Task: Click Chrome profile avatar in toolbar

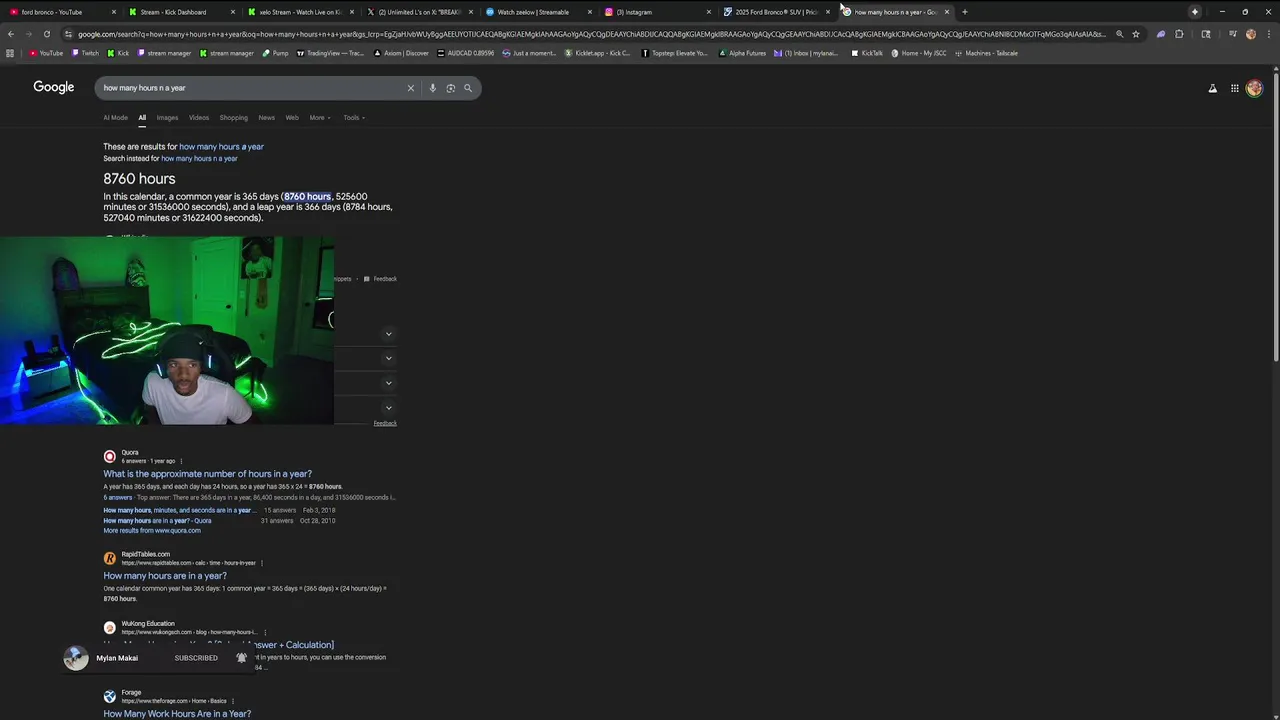Action: pos(1251,34)
